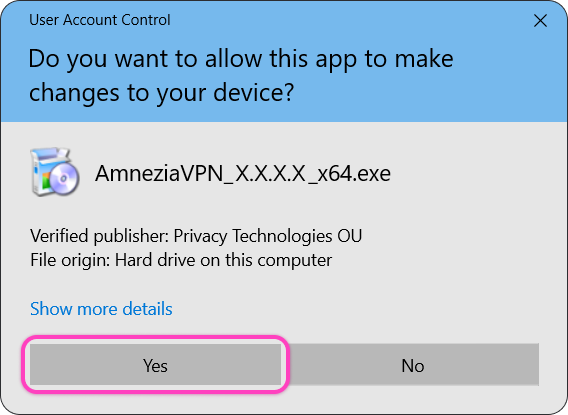Click the AmneziaVPN_X.X.X.X_x64.exe file name
This screenshot has height=415, width=568.
pos(243,173)
